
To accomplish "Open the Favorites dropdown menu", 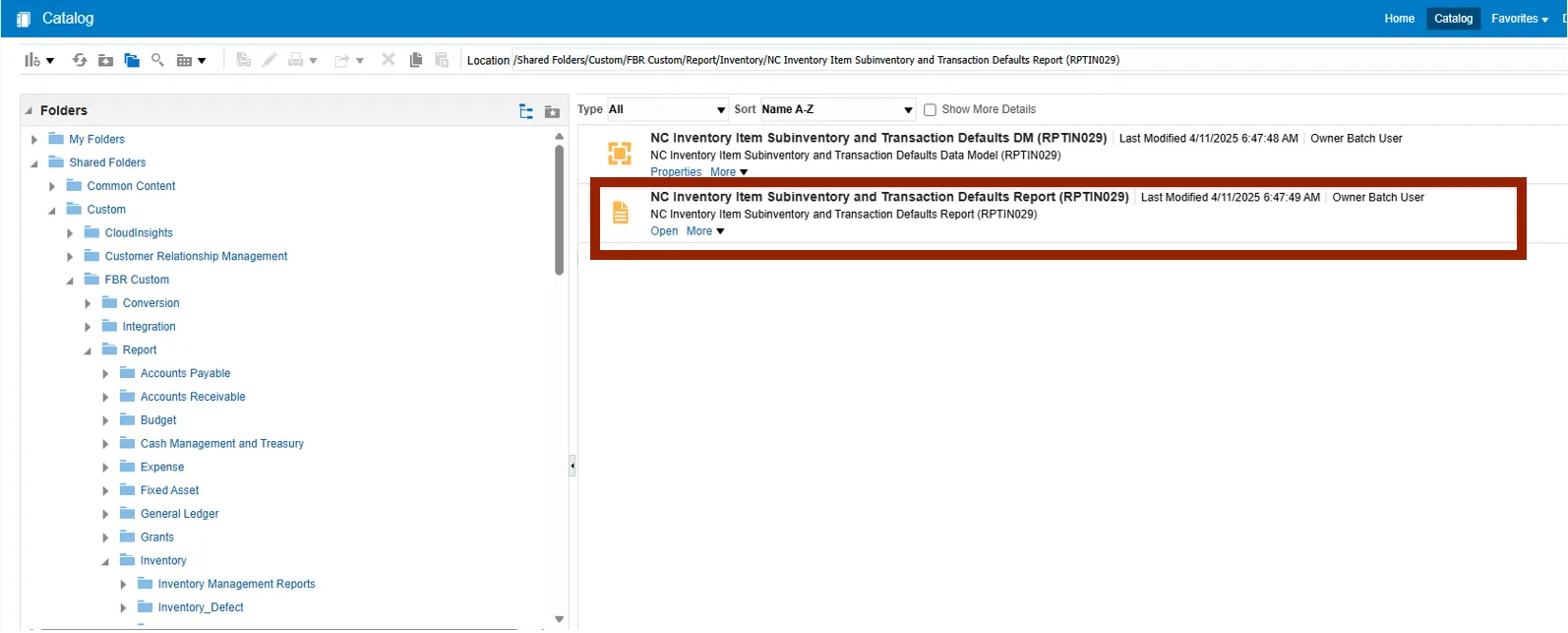I will (1520, 19).
